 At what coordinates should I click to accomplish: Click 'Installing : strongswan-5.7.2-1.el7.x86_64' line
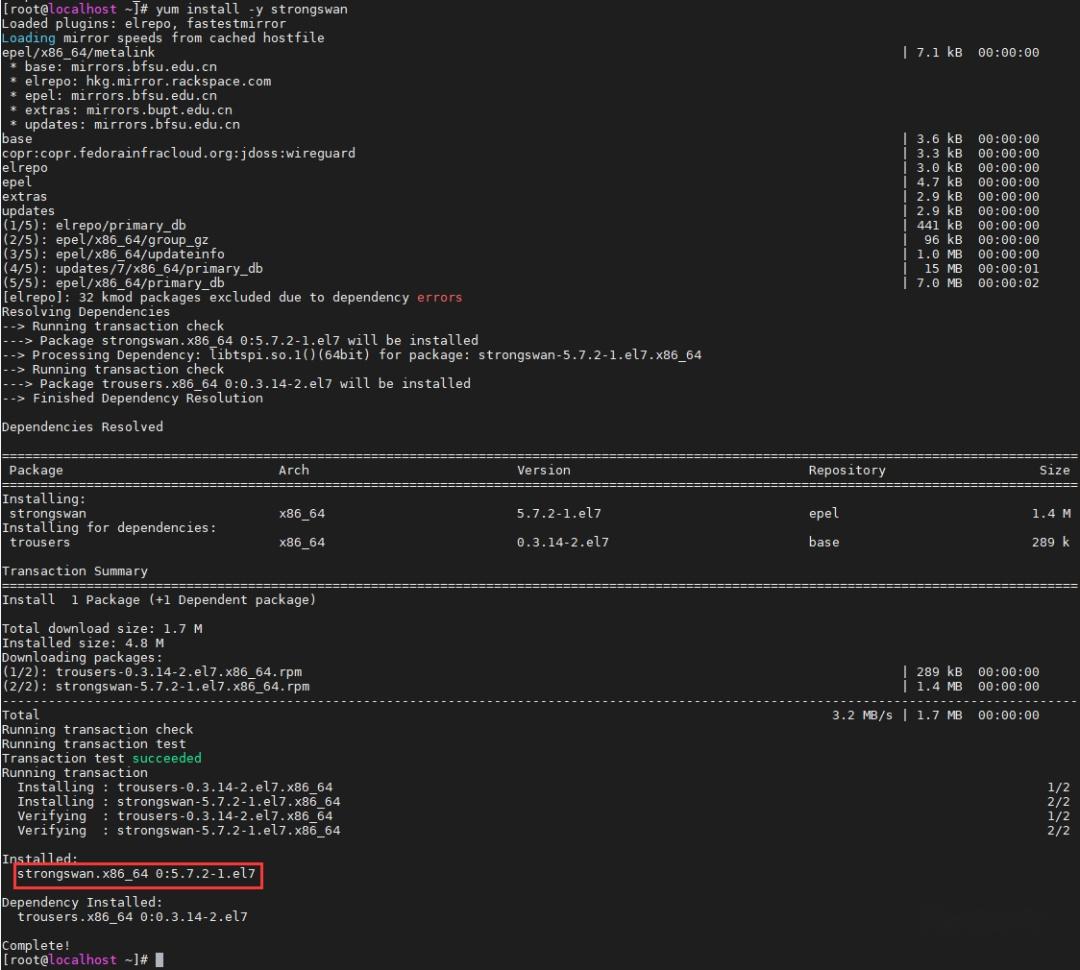pyautogui.click(x=178, y=801)
